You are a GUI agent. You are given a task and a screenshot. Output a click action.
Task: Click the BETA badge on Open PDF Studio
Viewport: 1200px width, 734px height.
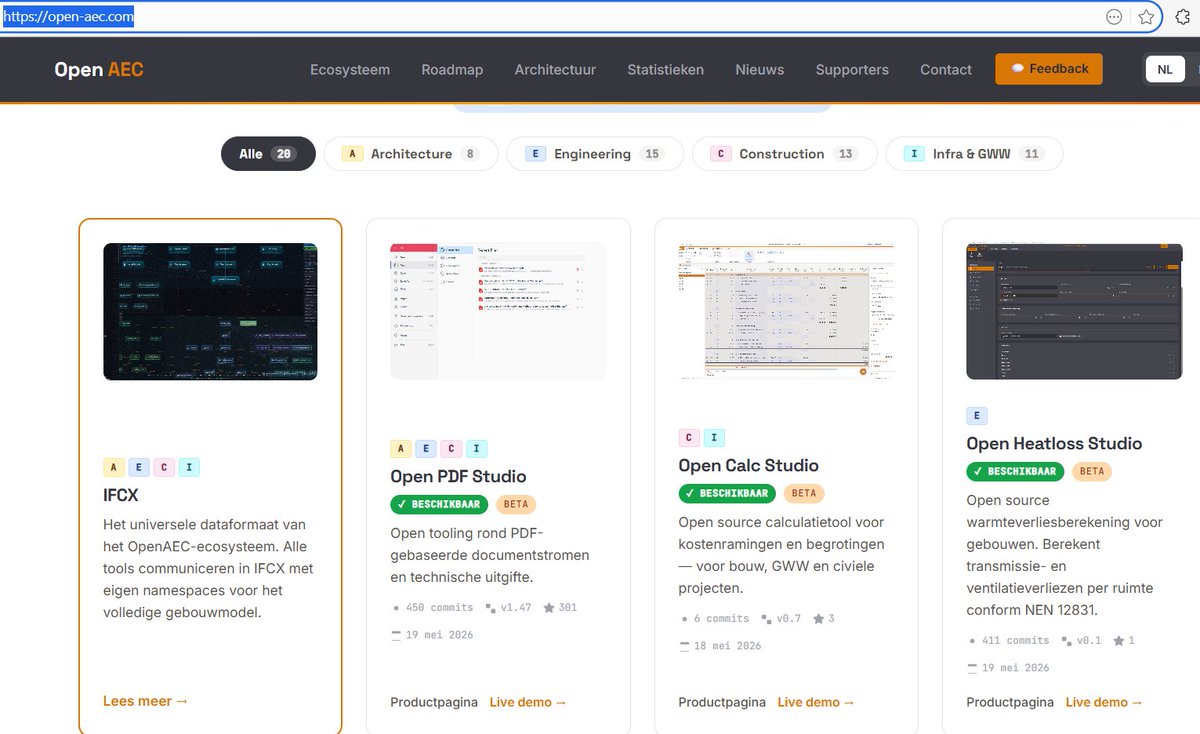516,504
